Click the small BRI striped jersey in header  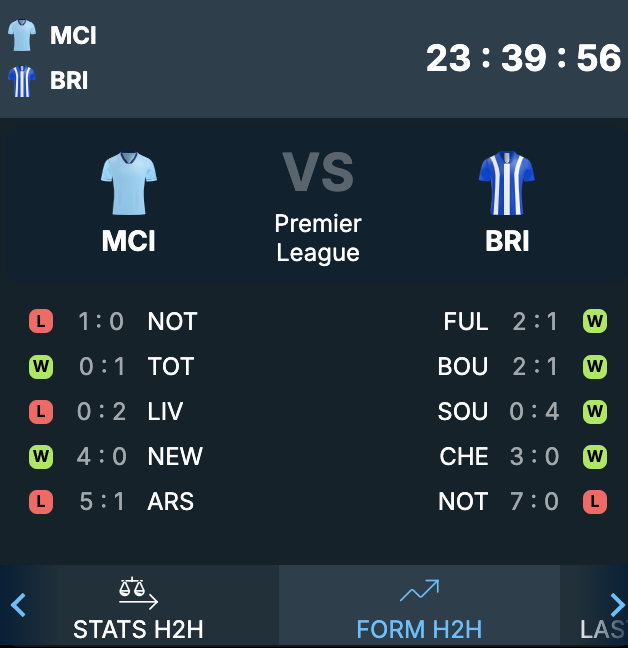[x=22, y=81]
